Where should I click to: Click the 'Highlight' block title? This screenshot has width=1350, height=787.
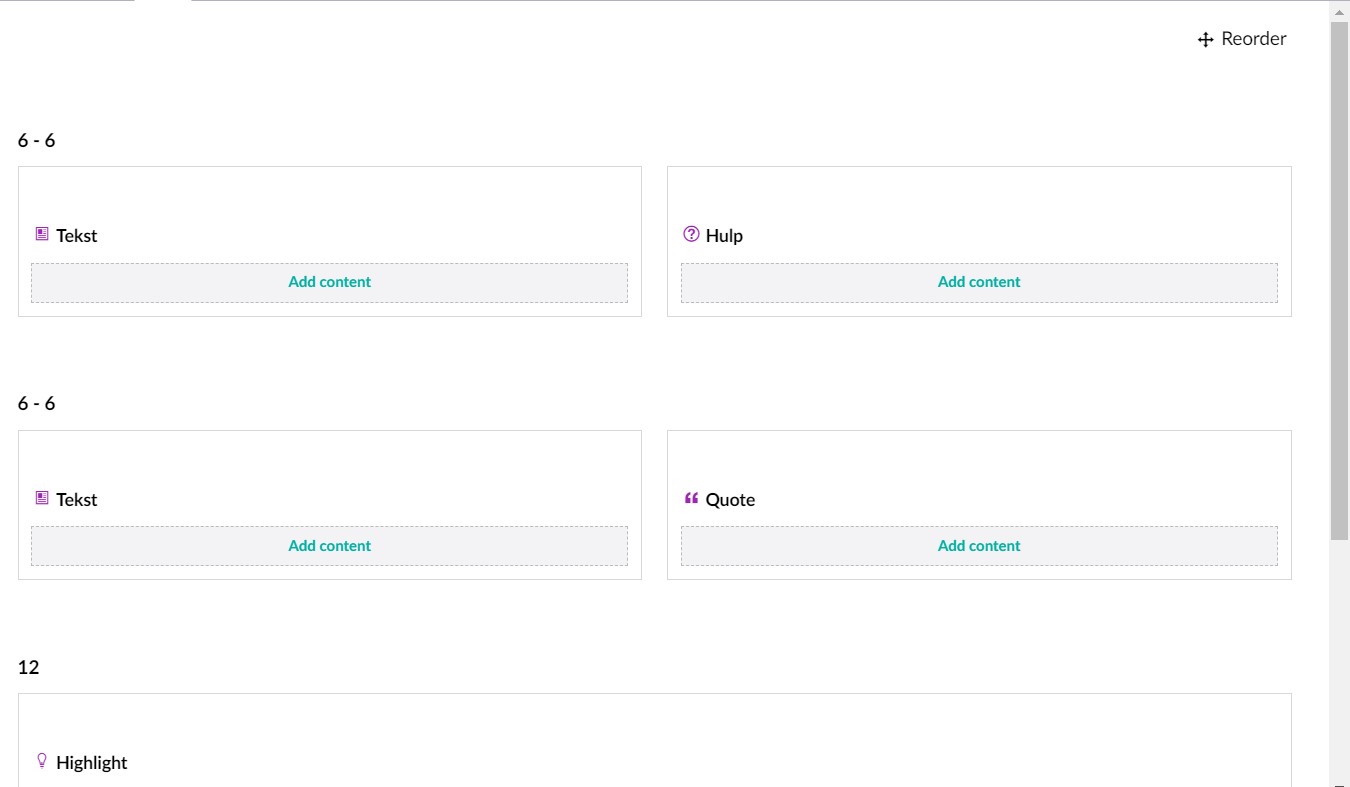point(92,763)
